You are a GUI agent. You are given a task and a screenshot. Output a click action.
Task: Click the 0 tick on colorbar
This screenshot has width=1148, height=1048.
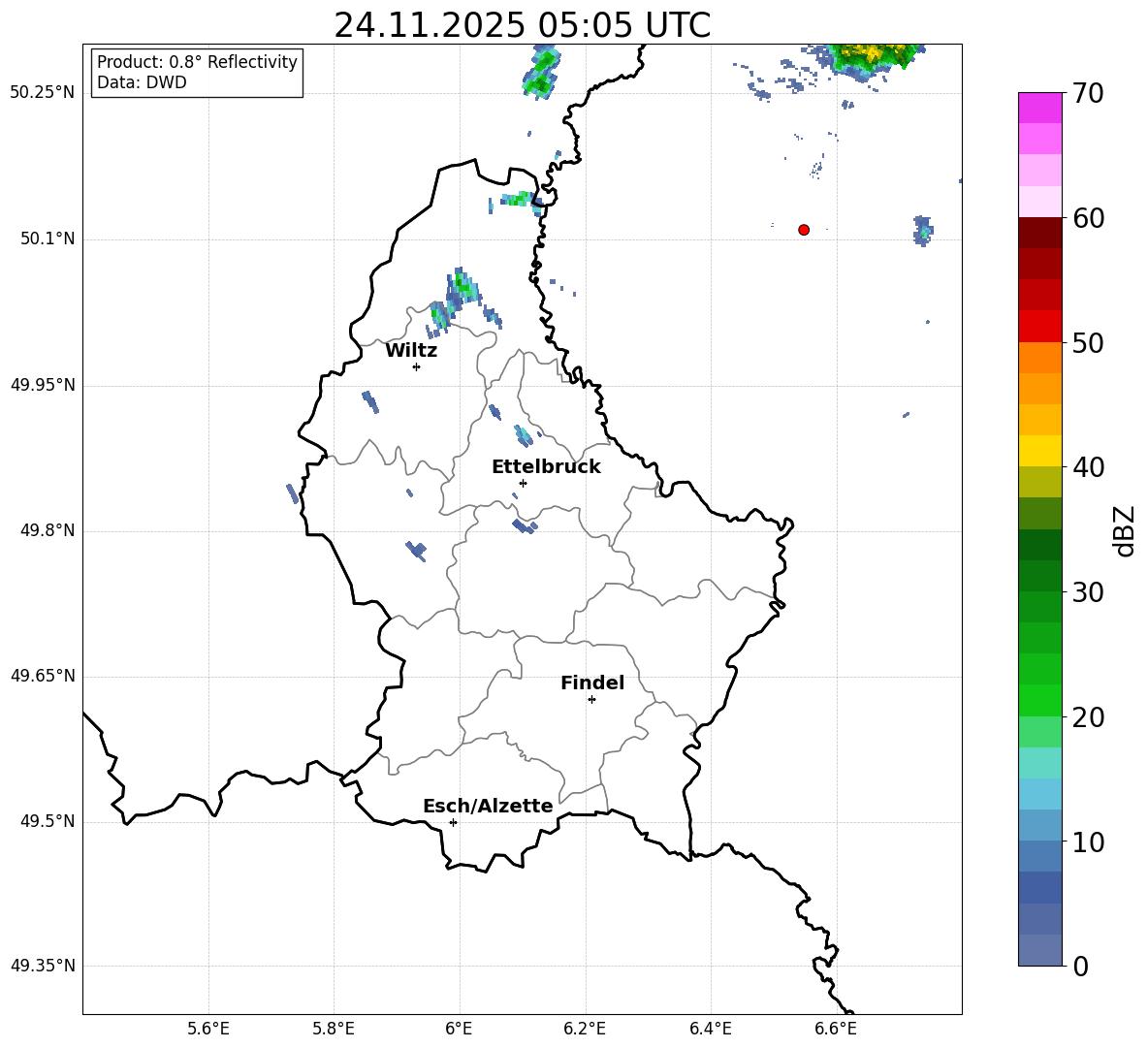[1081, 966]
